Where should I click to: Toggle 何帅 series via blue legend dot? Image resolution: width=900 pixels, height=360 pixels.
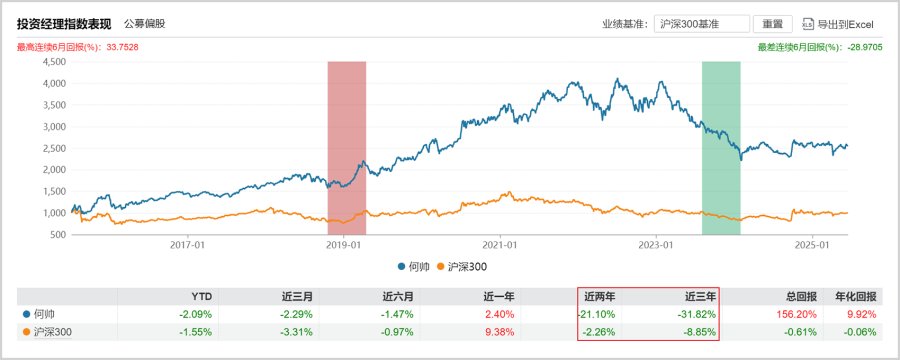point(401,266)
